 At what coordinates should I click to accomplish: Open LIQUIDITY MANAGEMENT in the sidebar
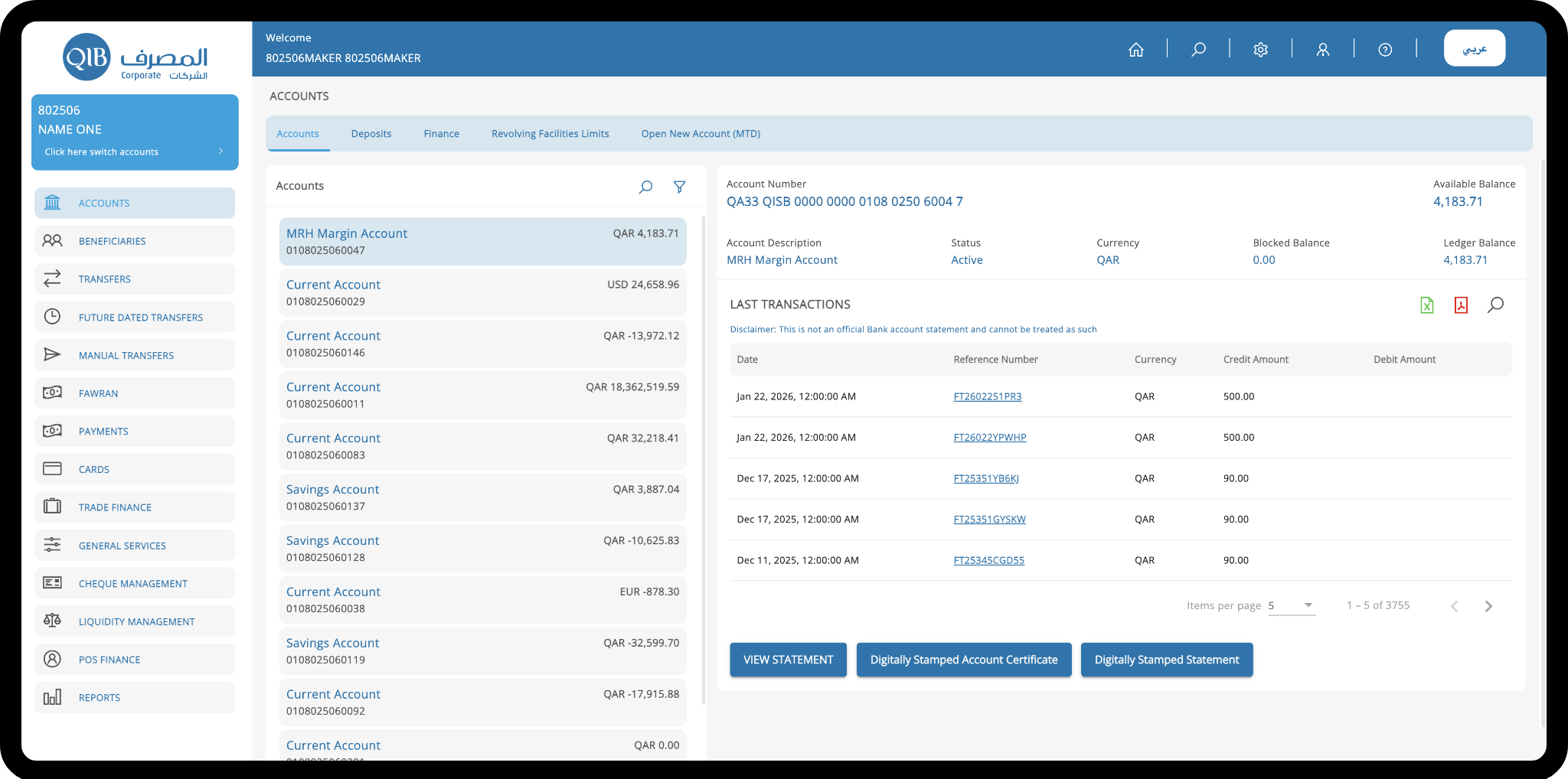[x=135, y=621]
